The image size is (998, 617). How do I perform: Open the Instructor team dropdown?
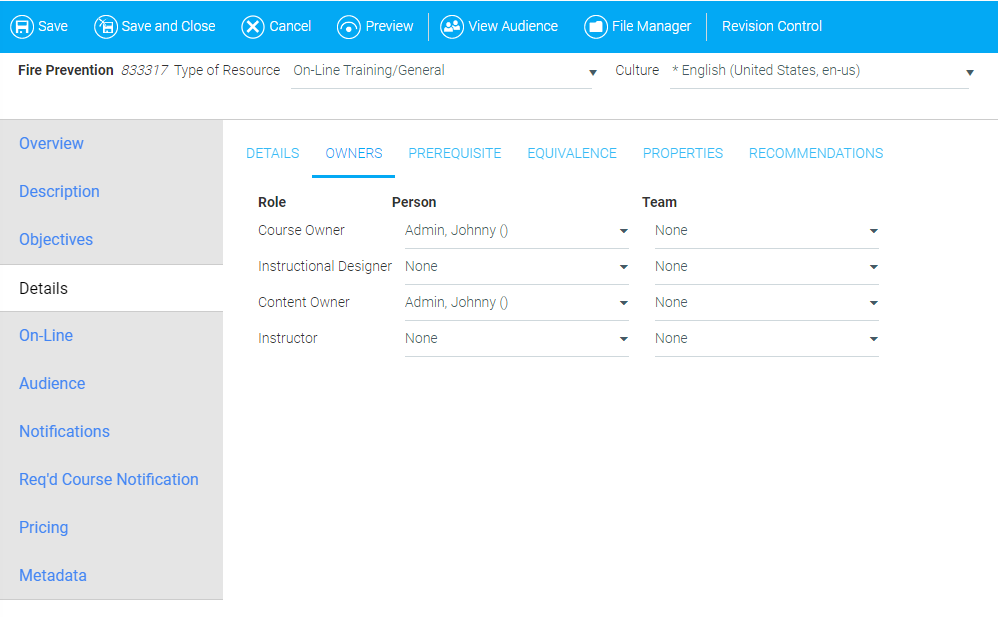pos(766,339)
